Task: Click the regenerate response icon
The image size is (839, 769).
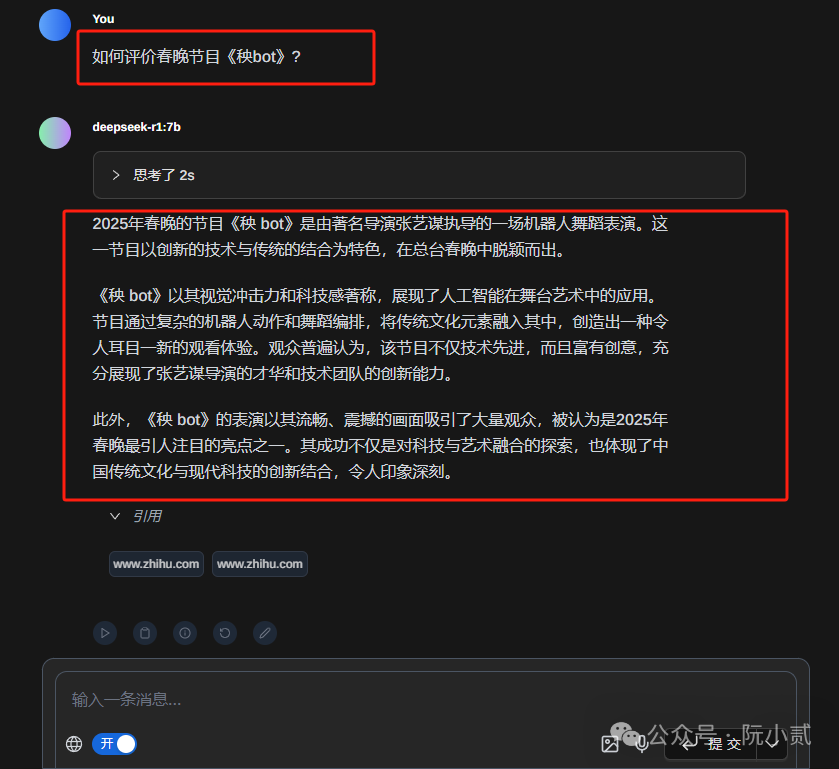Action: pyautogui.click(x=225, y=633)
